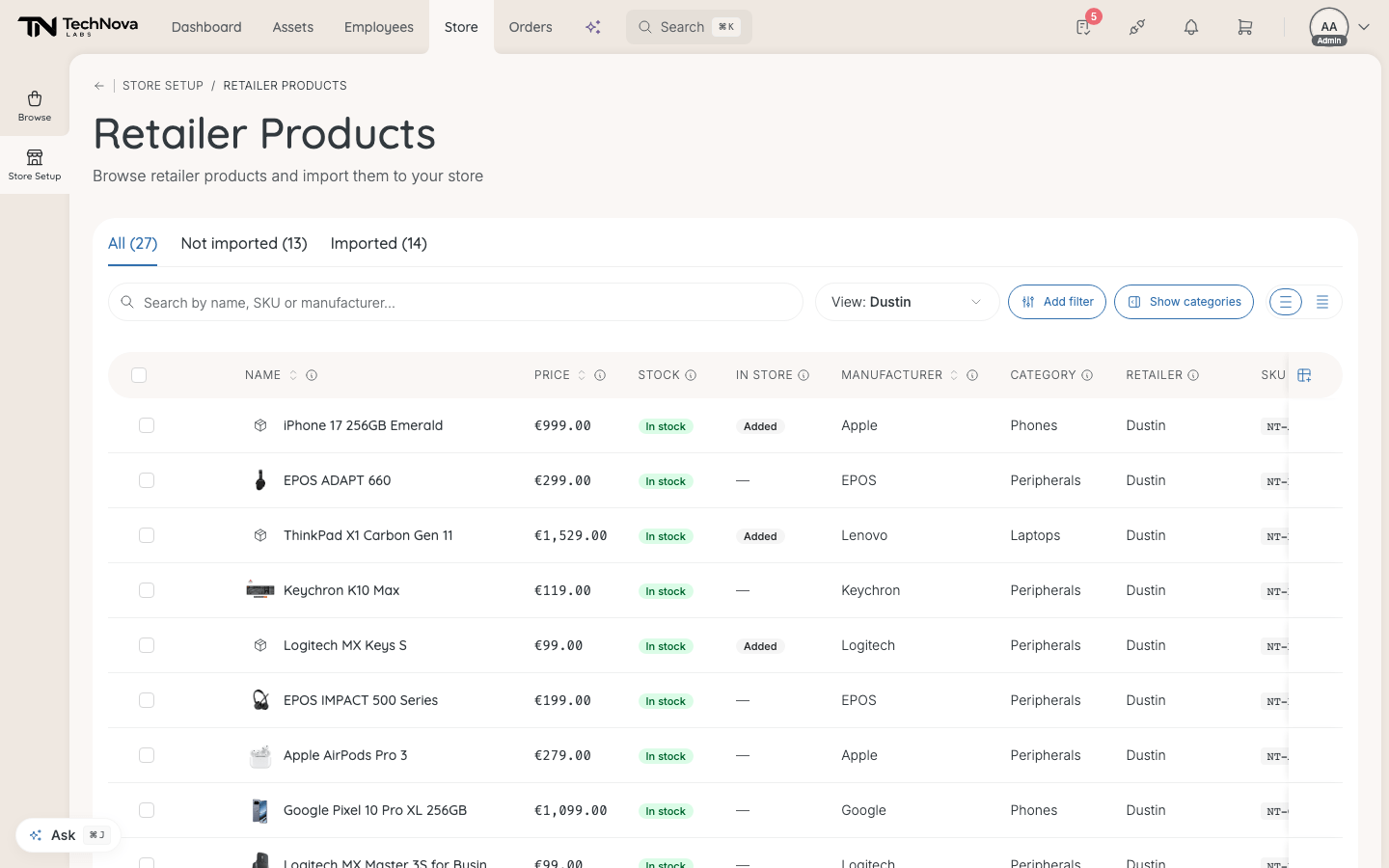Click the column settings icon in table header
Screen dimensions: 1389x868
(1304, 375)
